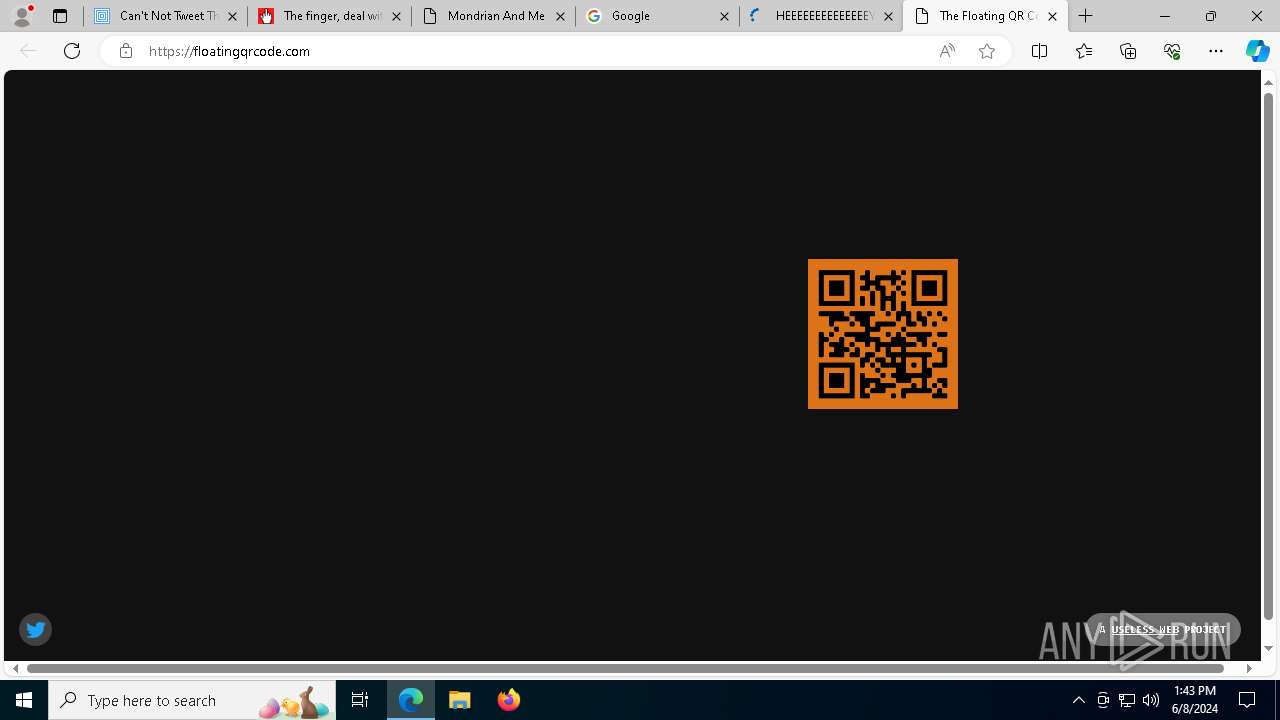This screenshot has height=720, width=1280.
Task: Click the horizontal scrollbar left arrow
Action: (x=15, y=668)
